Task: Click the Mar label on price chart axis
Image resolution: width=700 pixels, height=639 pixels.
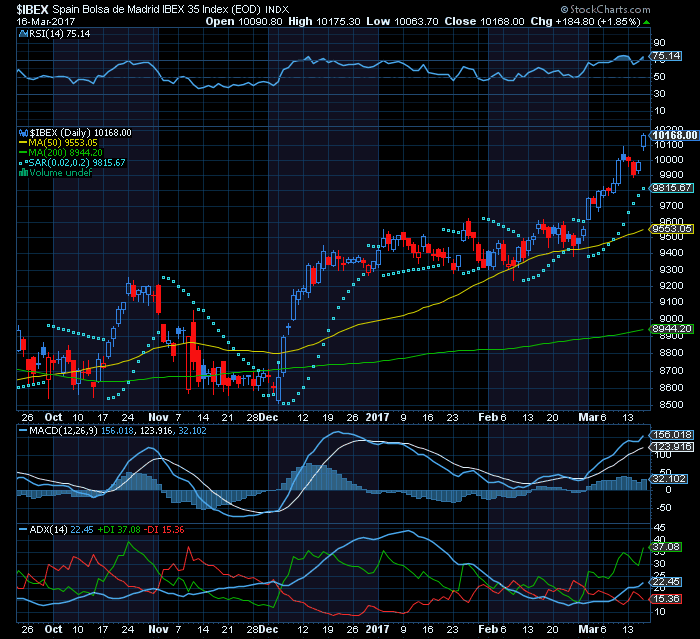Action: [x=588, y=417]
